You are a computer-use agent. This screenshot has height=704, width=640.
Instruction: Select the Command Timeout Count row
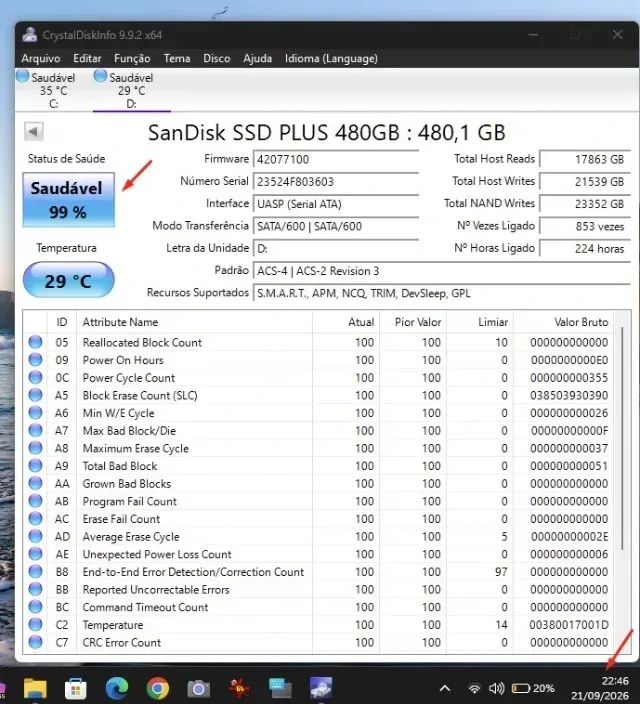(x=318, y=607)
